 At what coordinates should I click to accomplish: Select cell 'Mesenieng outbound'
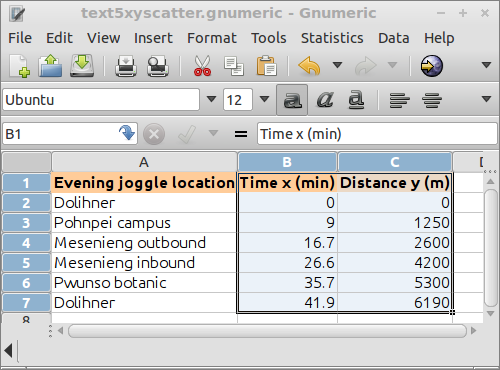(144, 243)
